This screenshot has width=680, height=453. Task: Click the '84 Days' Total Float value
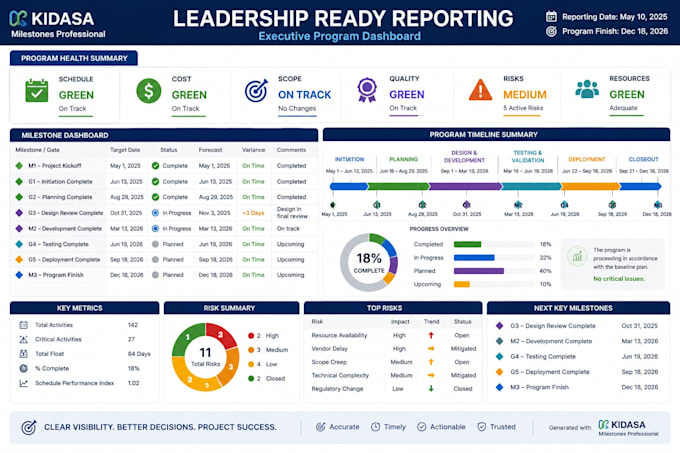pyautogui.click(x=139, y=354)
